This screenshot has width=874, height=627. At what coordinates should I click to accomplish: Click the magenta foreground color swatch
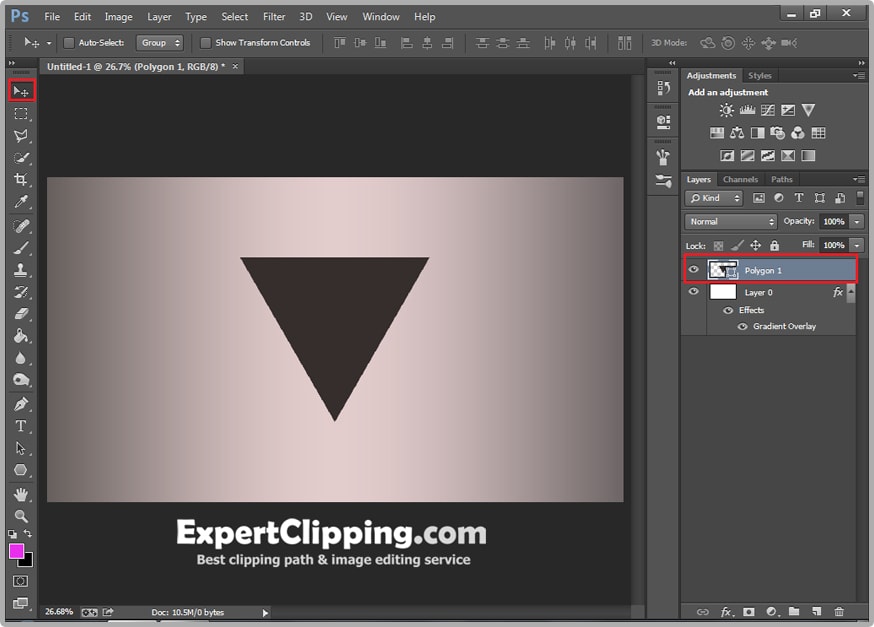(17, 551)
